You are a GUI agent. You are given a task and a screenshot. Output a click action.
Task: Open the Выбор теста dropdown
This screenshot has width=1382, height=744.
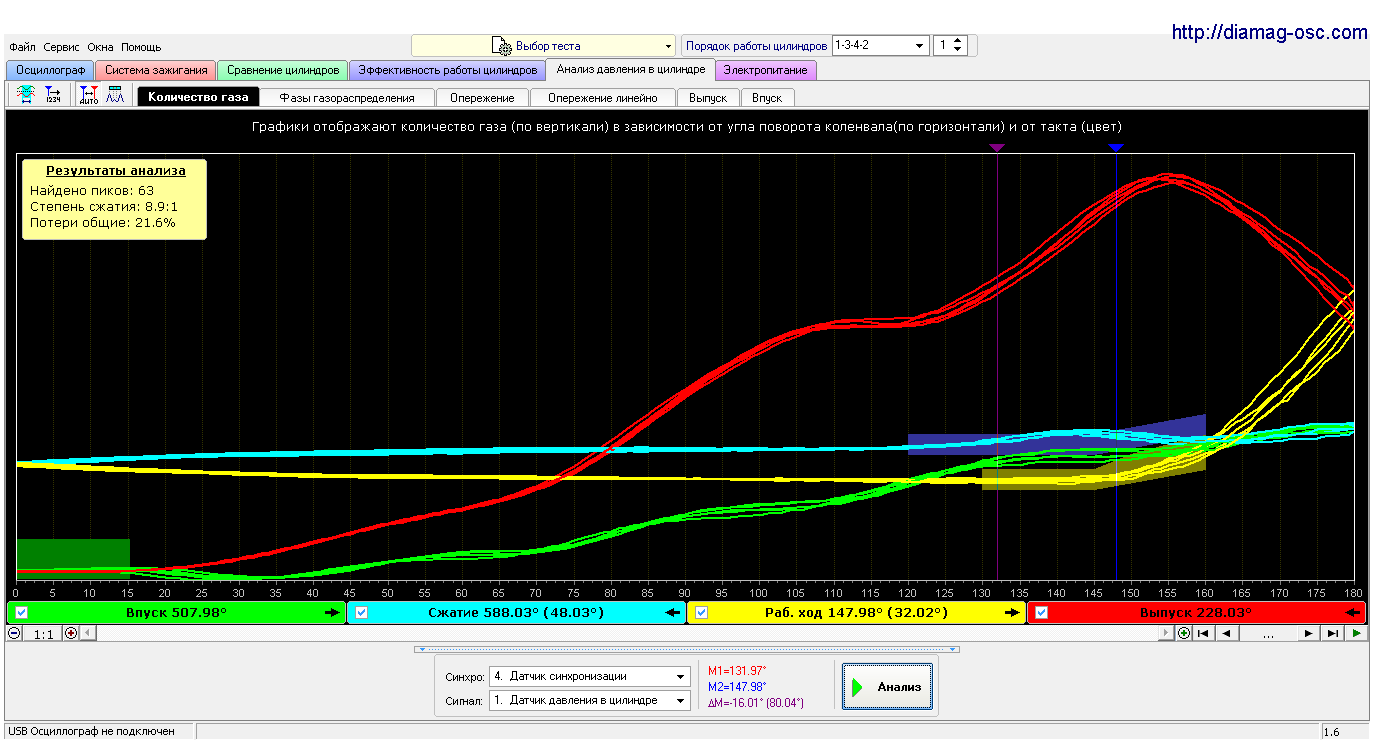[544, 46]
